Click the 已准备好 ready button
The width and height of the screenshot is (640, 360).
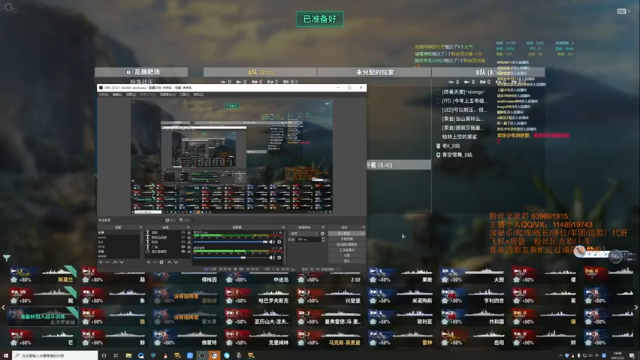(320, 19)
